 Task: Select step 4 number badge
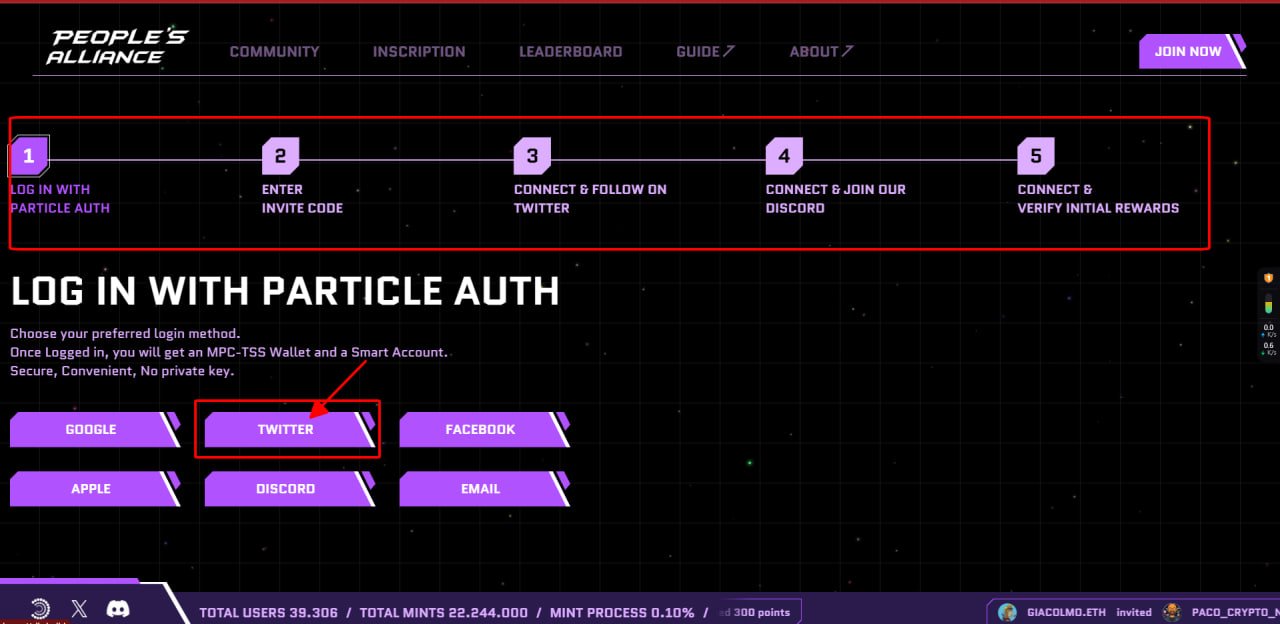coord(785,156)
